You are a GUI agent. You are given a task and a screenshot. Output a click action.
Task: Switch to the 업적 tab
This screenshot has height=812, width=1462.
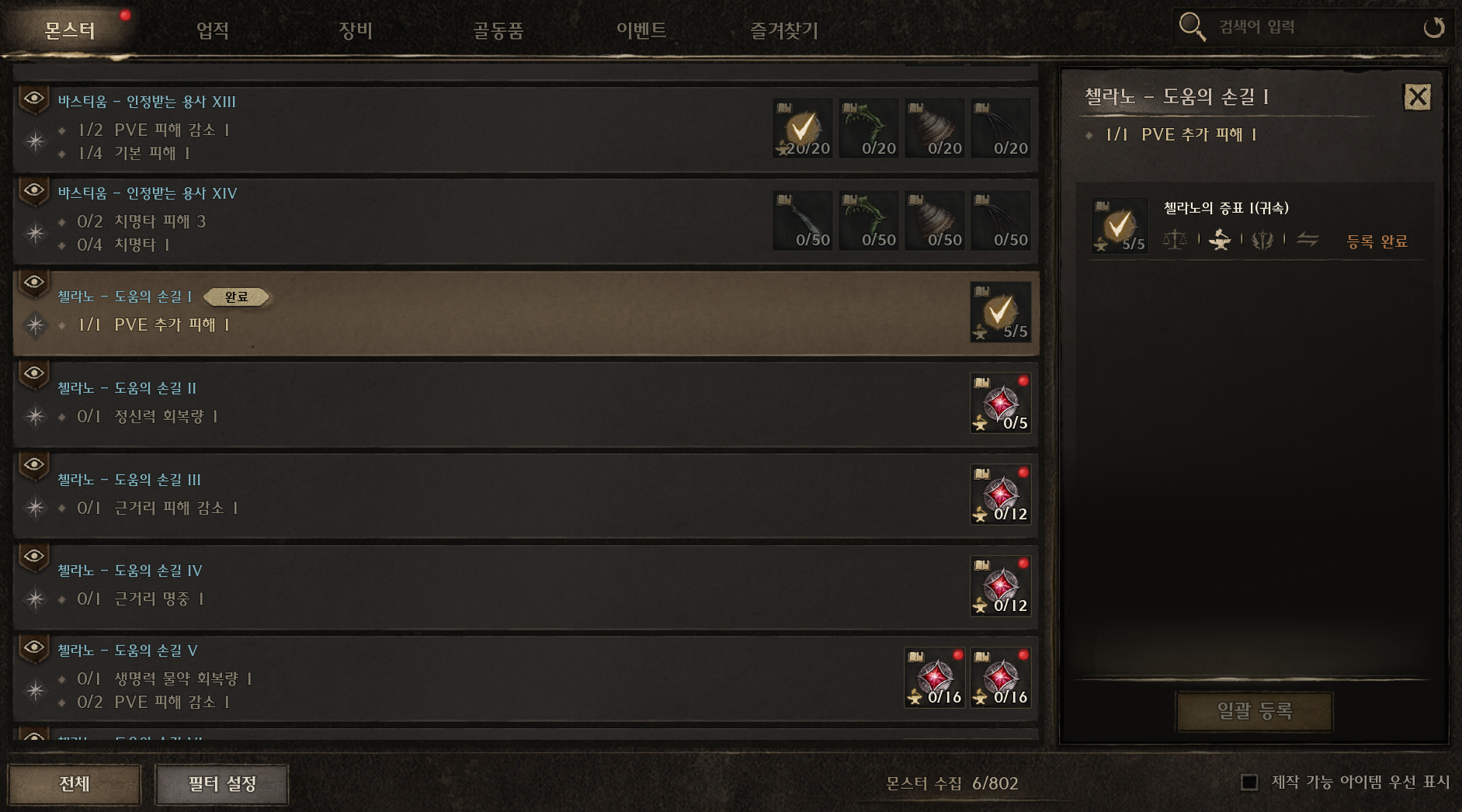point(213,30)
